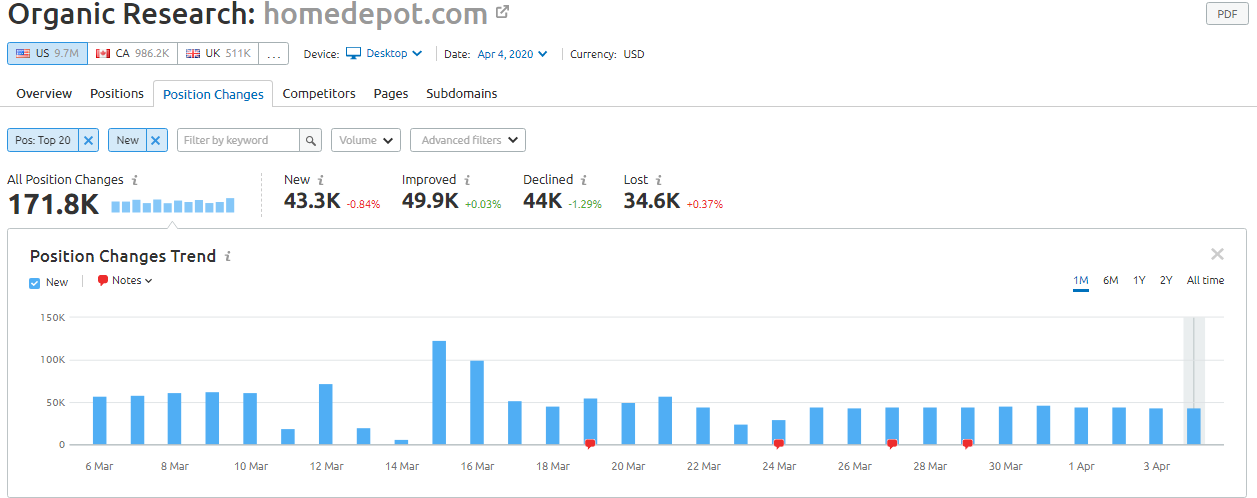Open the note marker near 29 Mar
The height and width of the screenshot is (498, 1257).
967,443
